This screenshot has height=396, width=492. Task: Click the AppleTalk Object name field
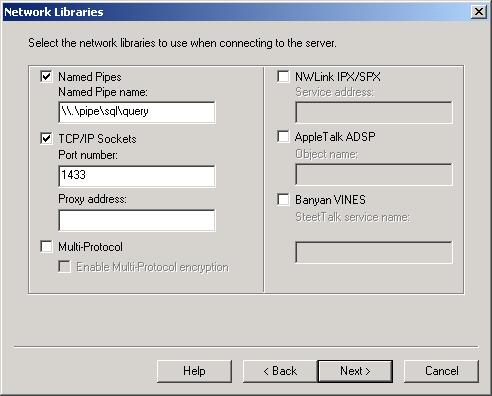[374, 174]
